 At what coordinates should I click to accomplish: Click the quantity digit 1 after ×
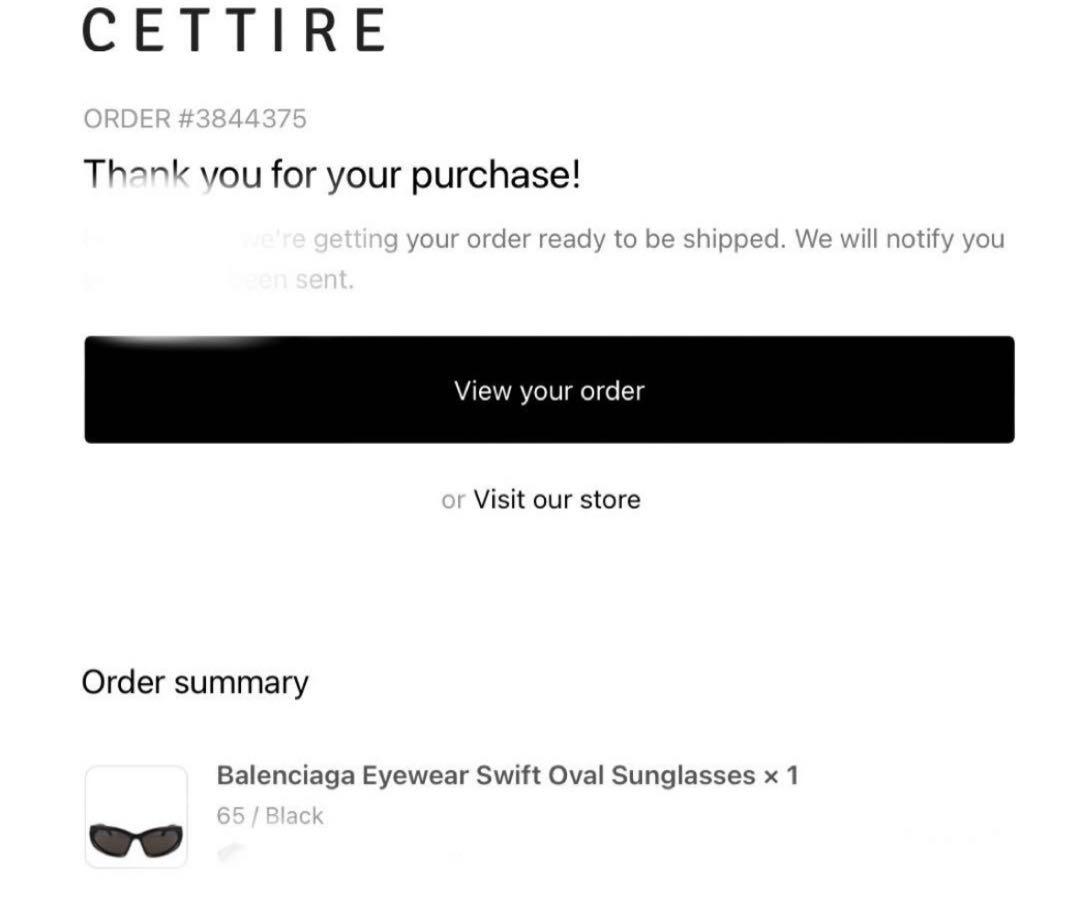(793, 776)
